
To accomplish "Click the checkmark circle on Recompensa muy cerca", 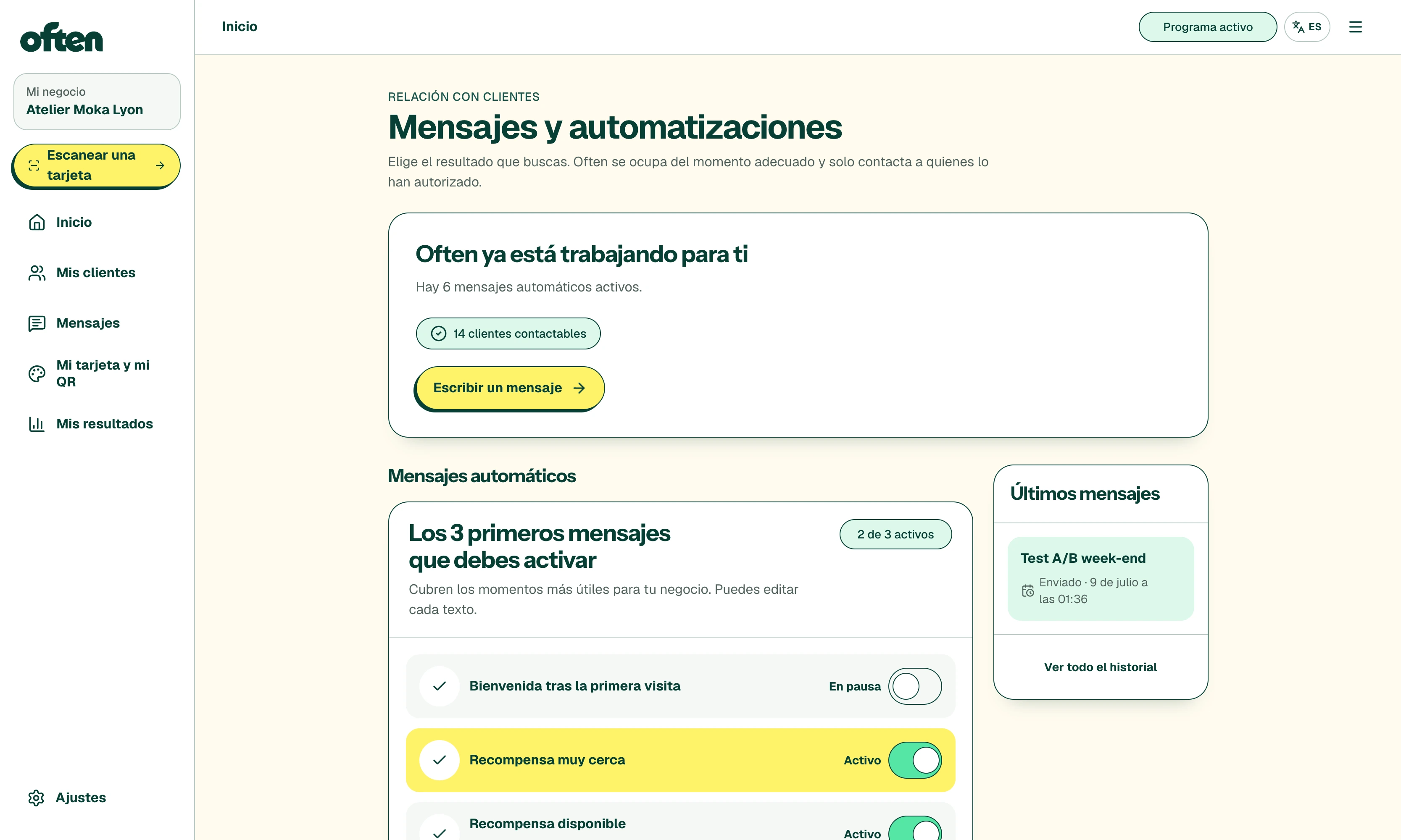I will coord(440,760).
